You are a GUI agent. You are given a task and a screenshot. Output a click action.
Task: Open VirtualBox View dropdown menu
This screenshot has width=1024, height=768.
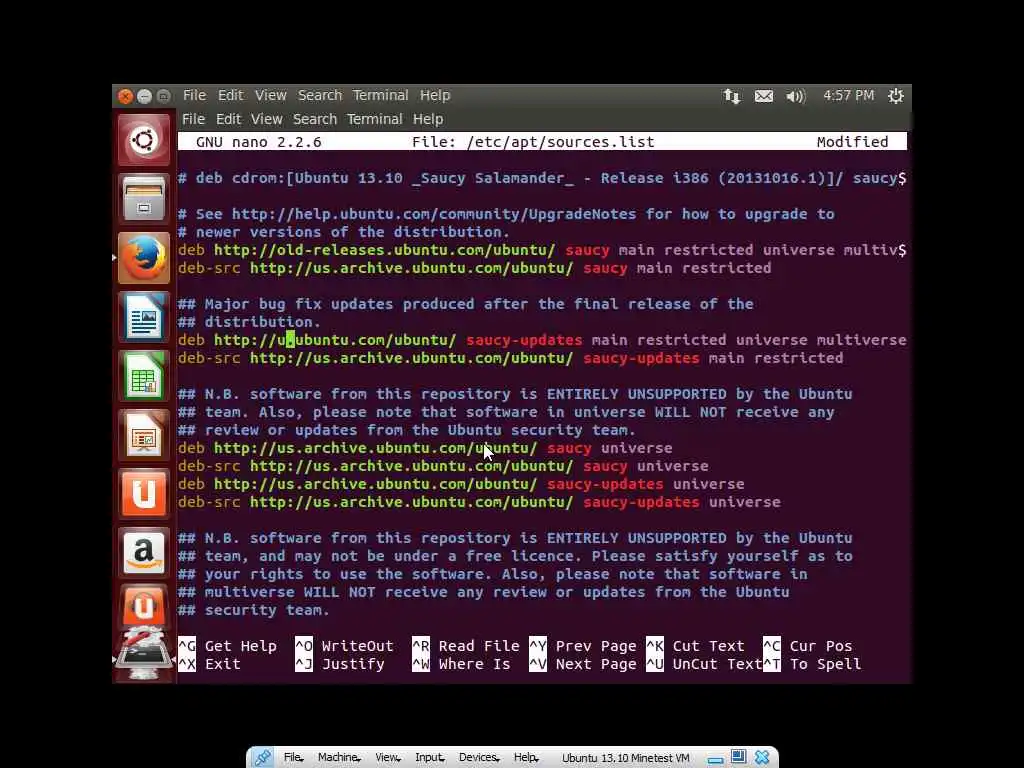pyautogui.click(x=387, y=758)
